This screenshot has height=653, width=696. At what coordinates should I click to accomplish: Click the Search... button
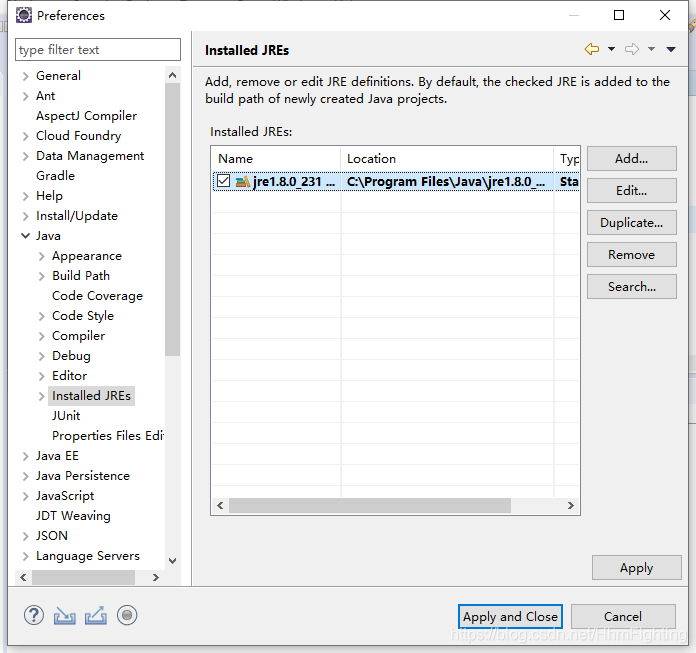632,286
